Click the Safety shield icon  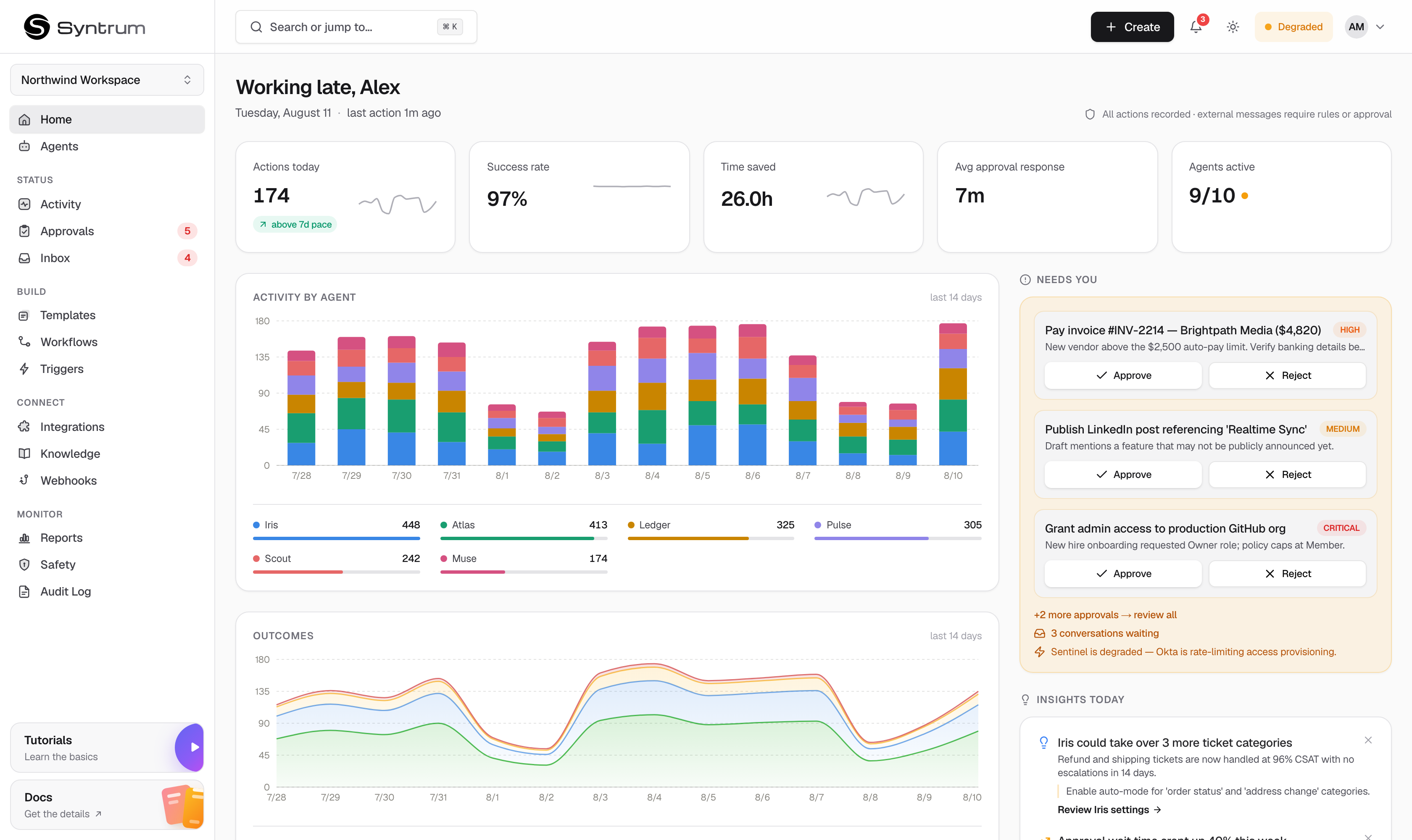coord(24,564)
